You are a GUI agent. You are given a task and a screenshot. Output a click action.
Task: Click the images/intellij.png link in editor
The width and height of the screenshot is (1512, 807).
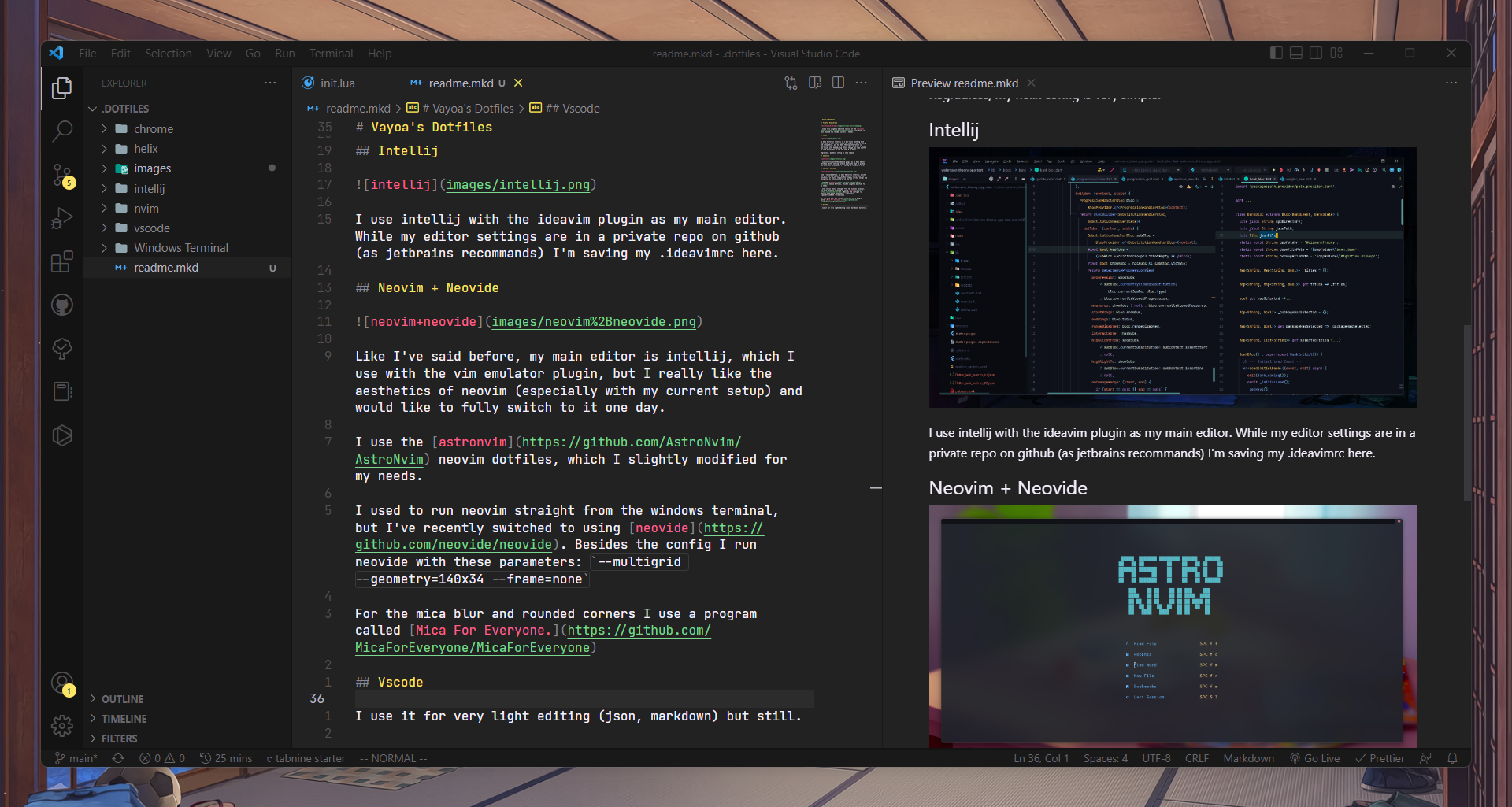click(x=517, y=184)
